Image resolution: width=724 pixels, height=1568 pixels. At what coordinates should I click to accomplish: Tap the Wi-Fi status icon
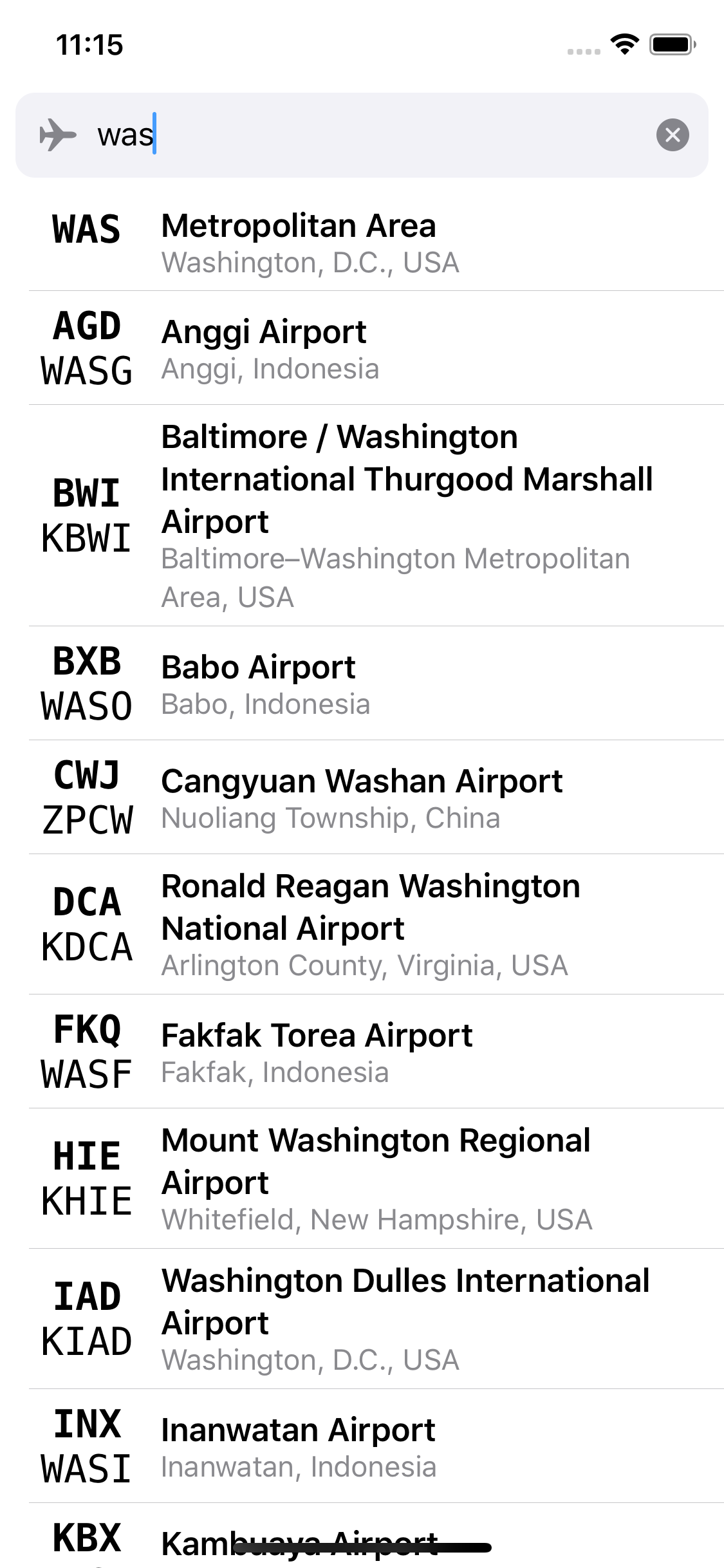tap(624, 44)
